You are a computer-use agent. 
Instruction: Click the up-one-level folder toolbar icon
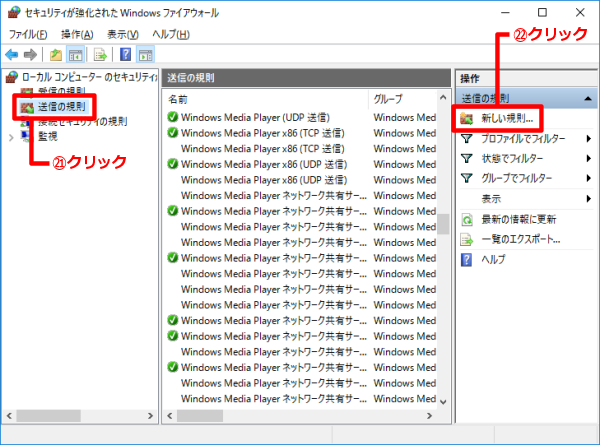tap(57, 54)
